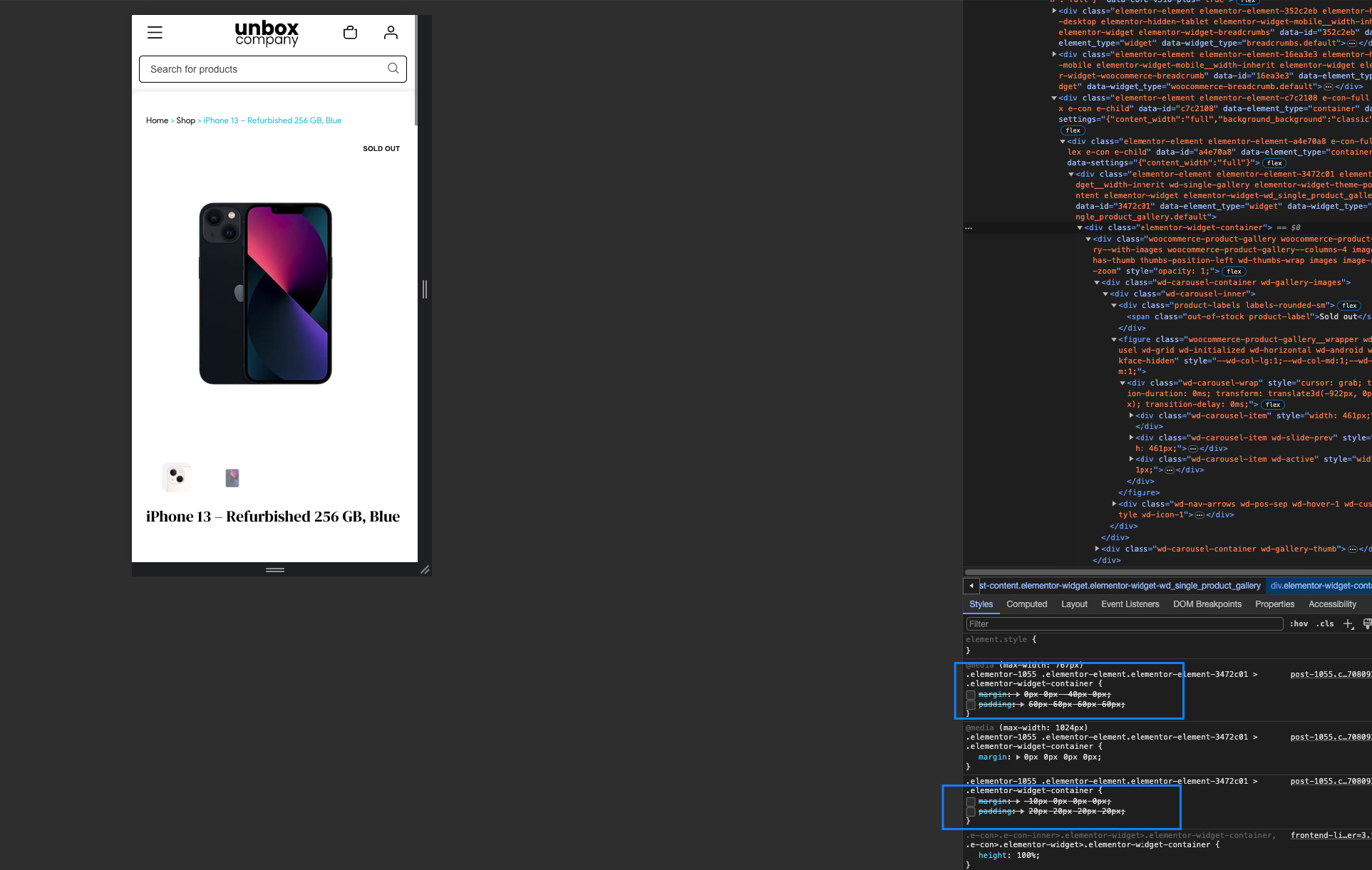Viewport: 1372px width, 870px height.
Task: Collapse the elementor-element-3472c01 div node
Action: 1071,175
